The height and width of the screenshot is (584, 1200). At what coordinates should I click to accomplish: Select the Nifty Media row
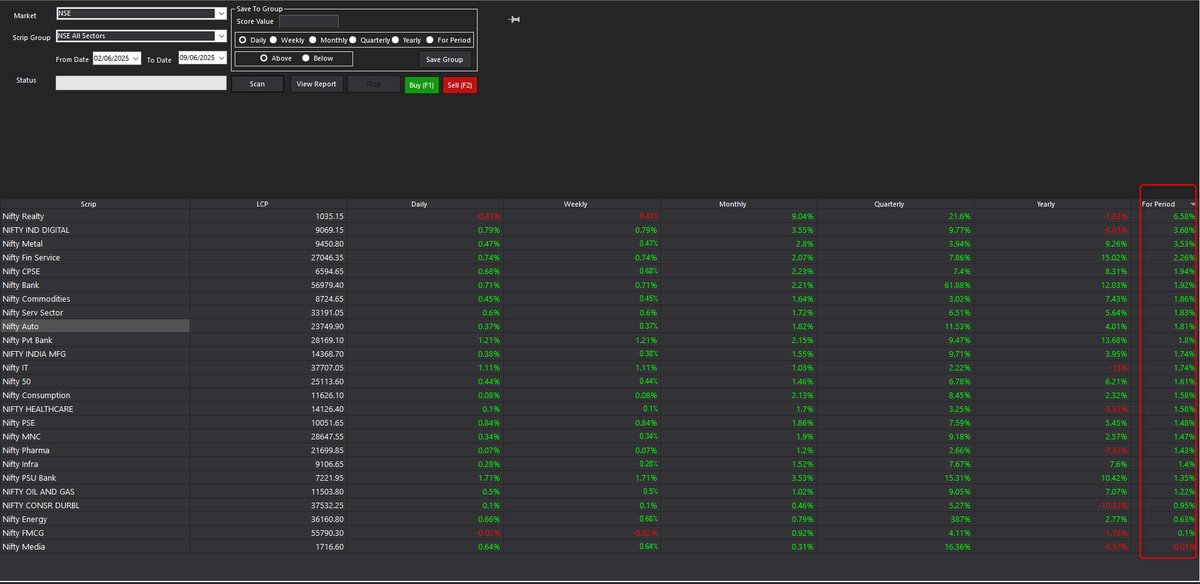[599, 547]
